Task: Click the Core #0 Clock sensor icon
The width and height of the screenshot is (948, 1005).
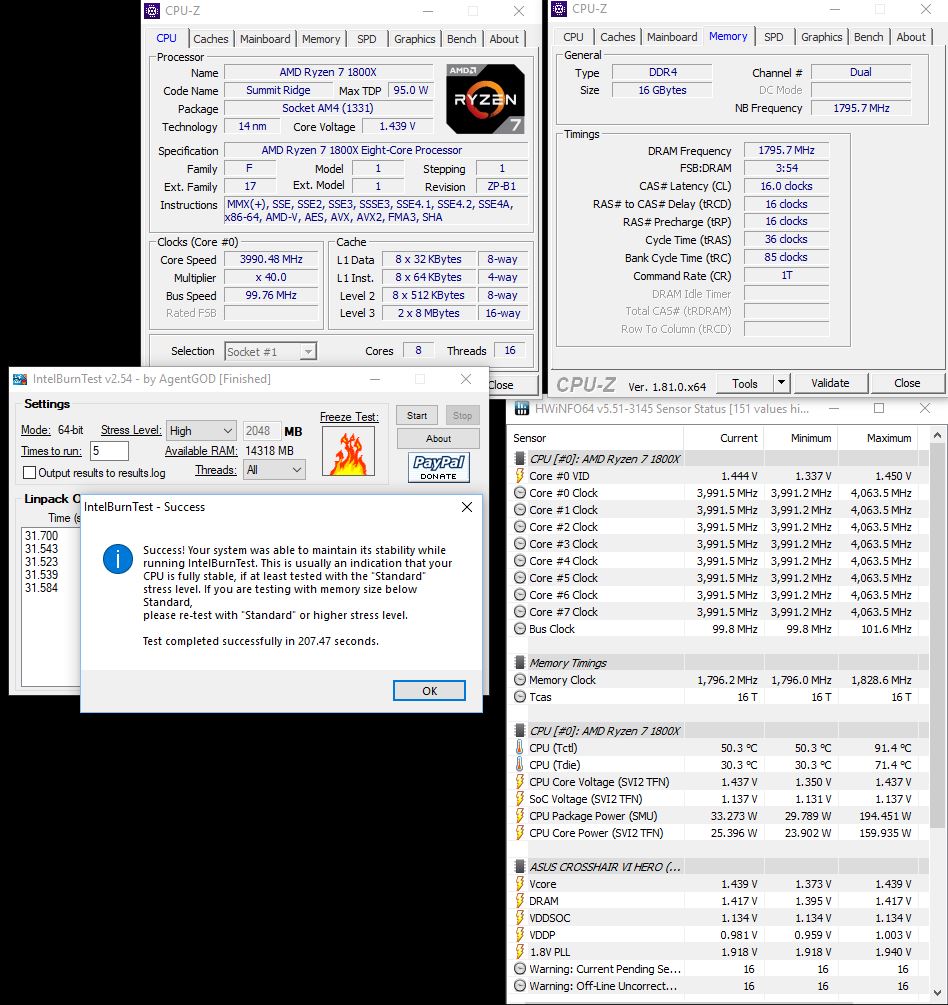Action: tap(520, 493)
